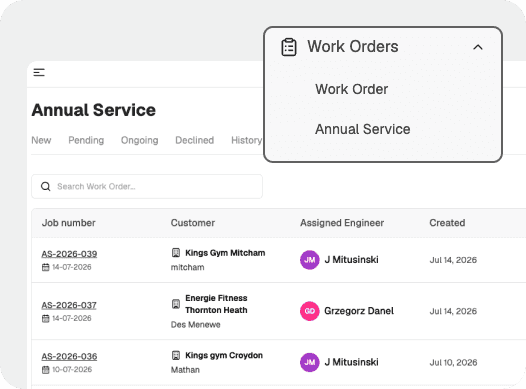Click the Kings Gym Mitcham customer name
This screenshot has width=526, height=389.
tap(225, 253)
